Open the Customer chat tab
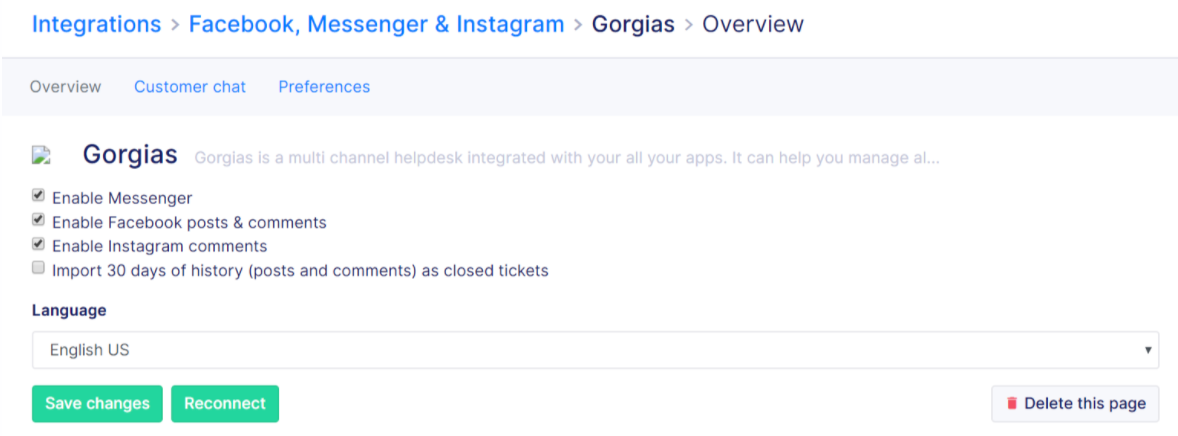Viewport: 1178px width, 436px height. (x=190, y=87)
